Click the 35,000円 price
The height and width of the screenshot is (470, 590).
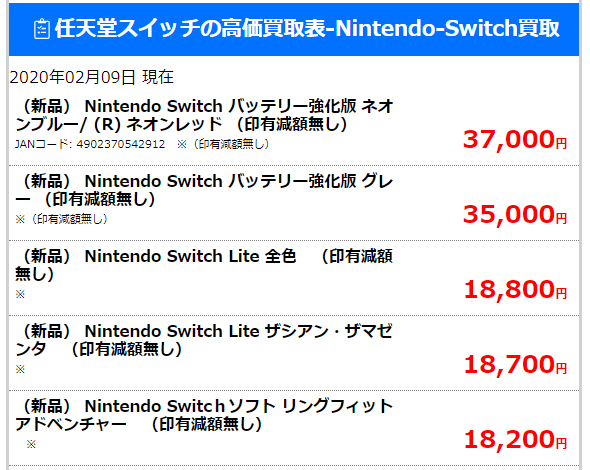515,214
